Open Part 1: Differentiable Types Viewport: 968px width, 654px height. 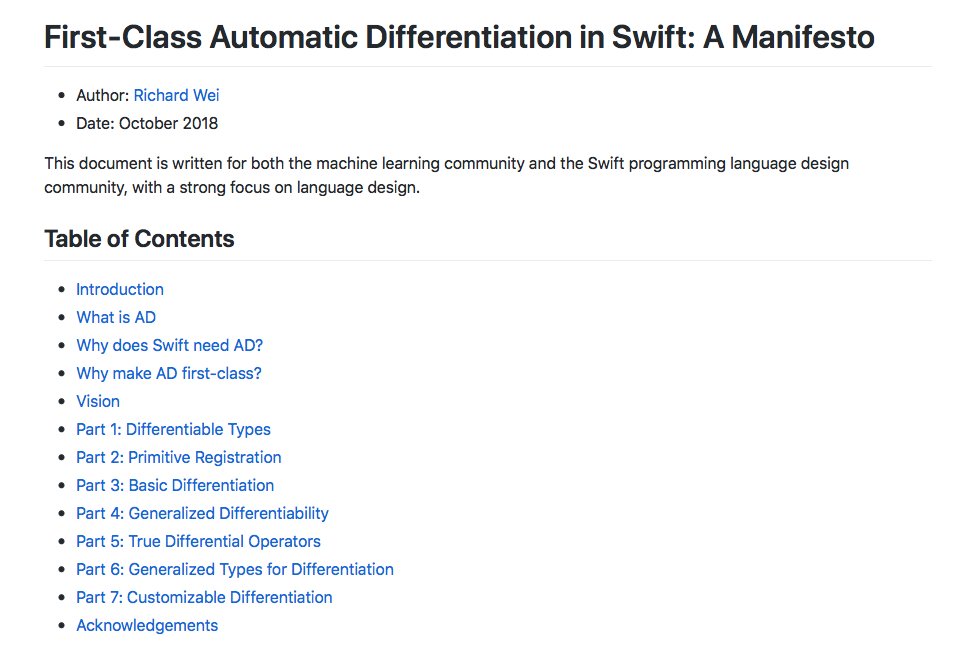[x=173, y=429]
